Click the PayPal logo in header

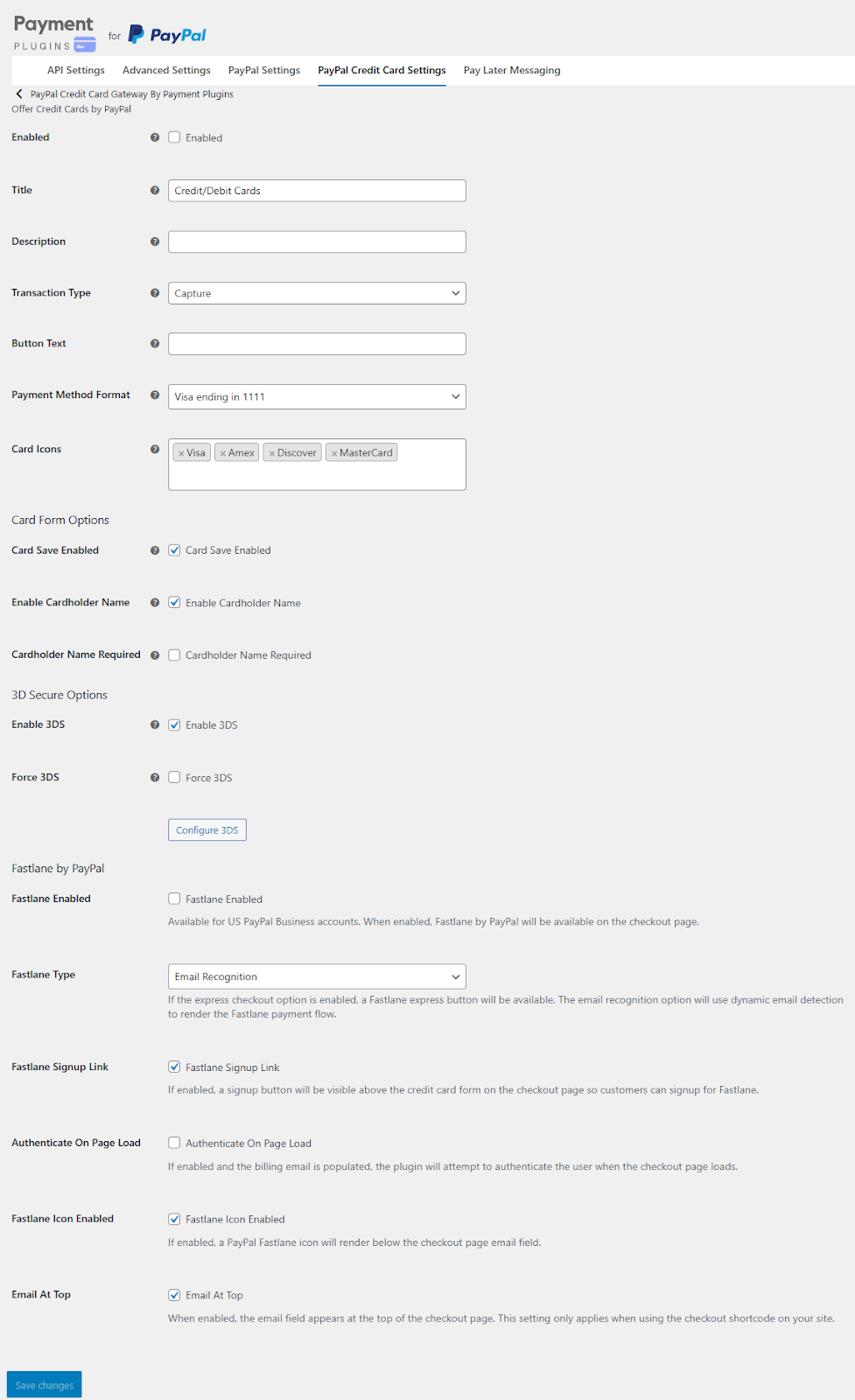coord(167,34)
